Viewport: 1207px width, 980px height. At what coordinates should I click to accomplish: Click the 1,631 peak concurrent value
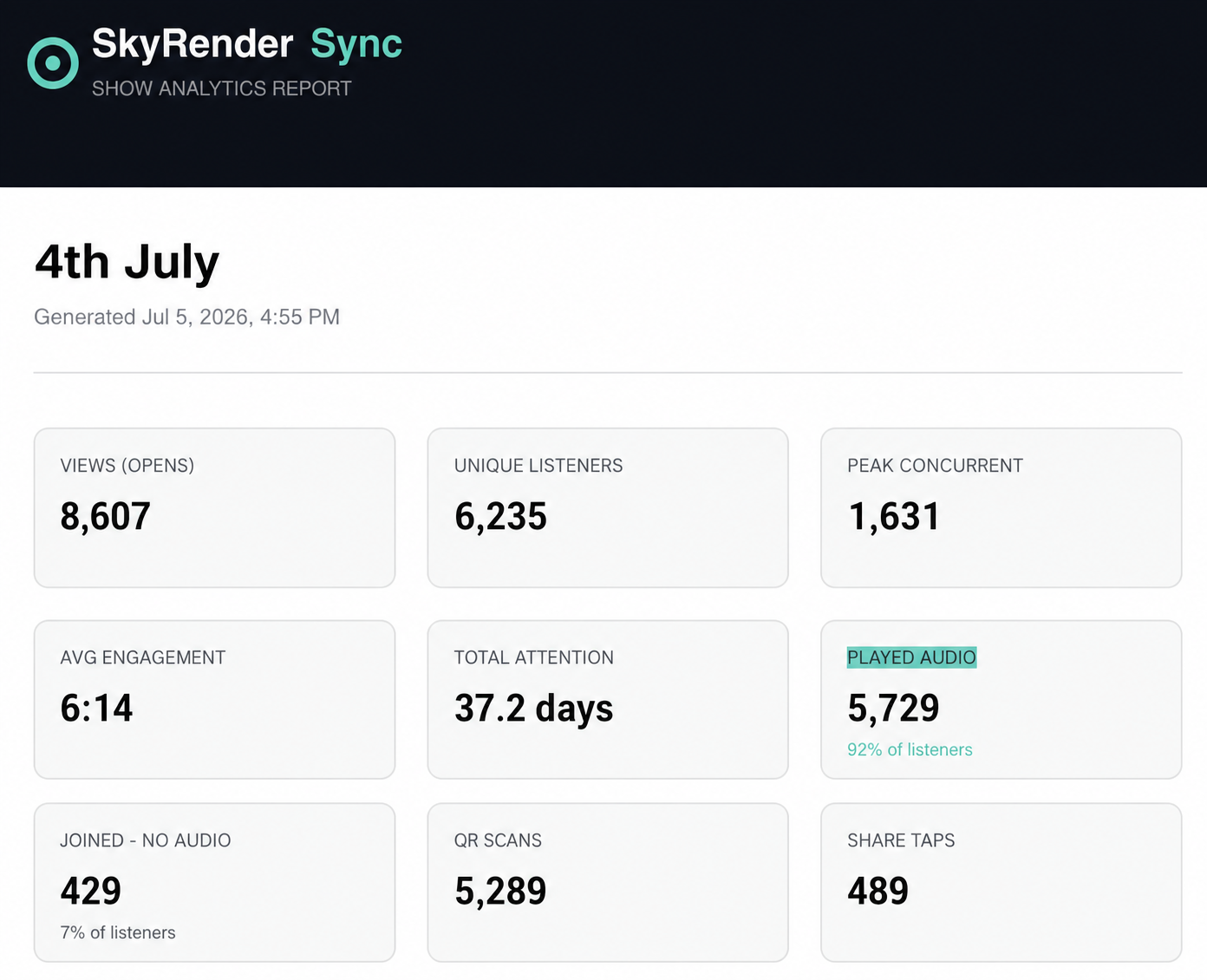tap(894, 517)
